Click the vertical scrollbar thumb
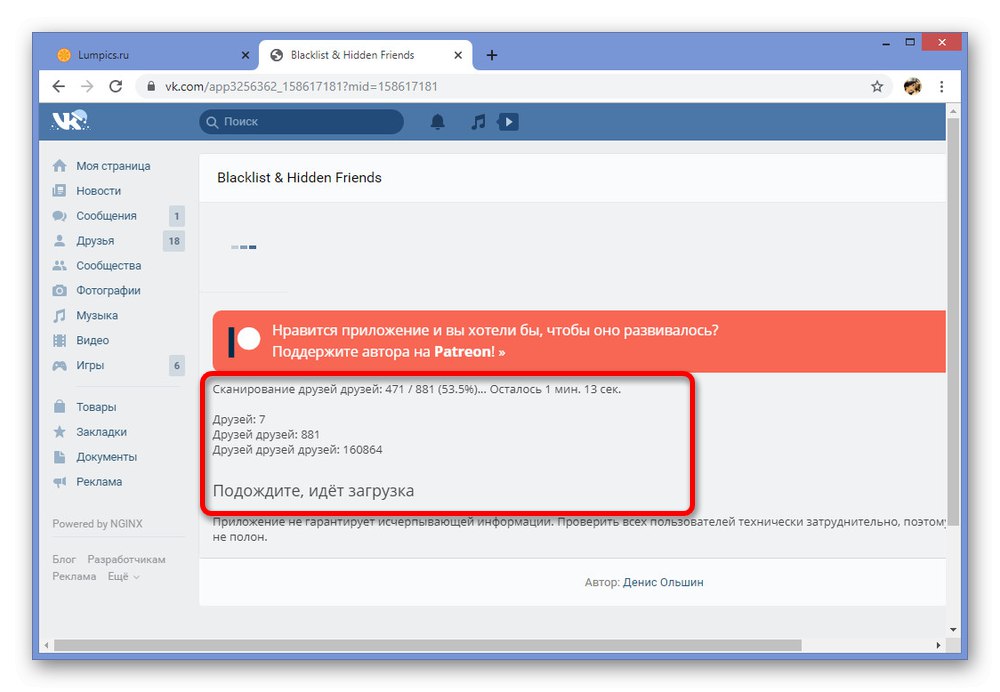 tap(953, 321)
